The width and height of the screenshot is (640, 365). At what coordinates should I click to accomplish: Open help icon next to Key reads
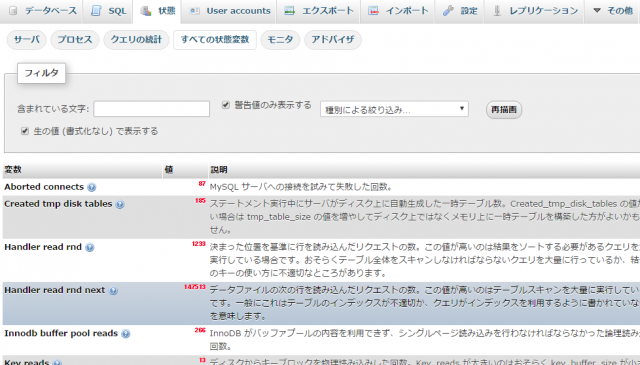click(x=58, y=362)
